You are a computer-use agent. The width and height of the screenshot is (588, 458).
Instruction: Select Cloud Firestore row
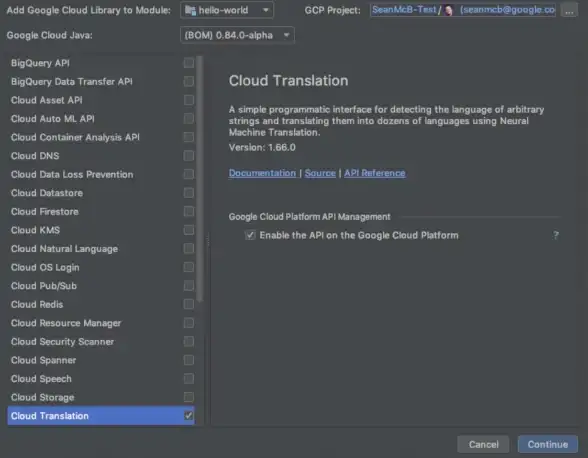pos(101,211)
